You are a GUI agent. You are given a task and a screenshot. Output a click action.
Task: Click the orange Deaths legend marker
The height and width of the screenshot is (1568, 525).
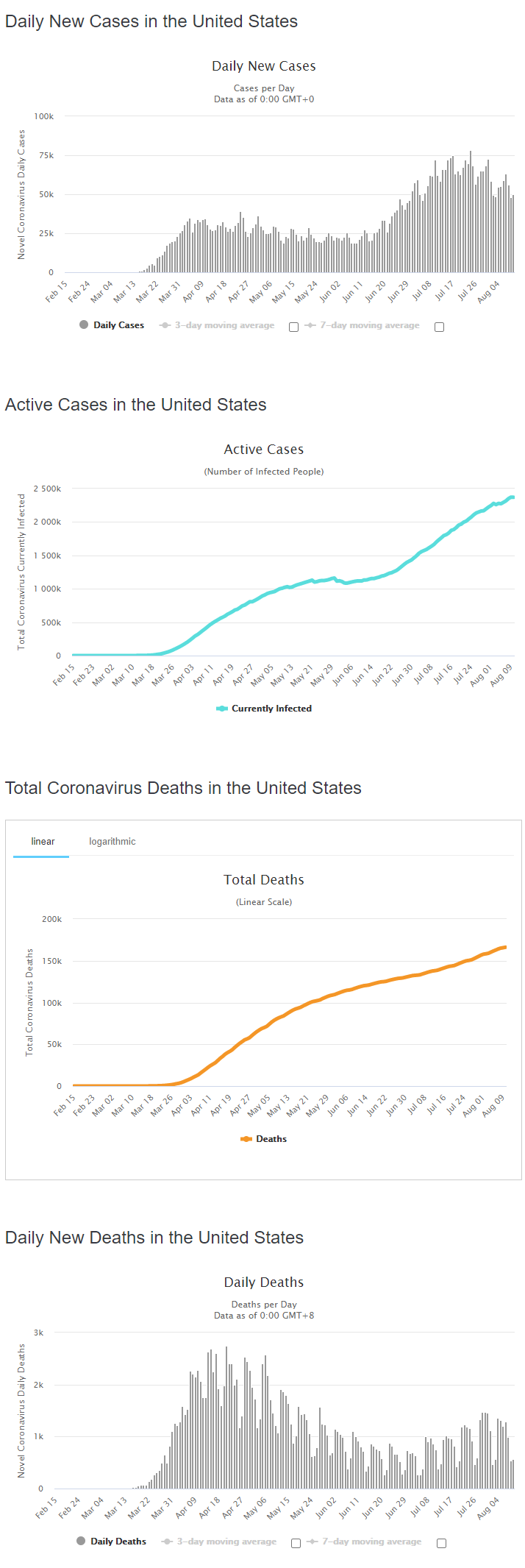246,1139
